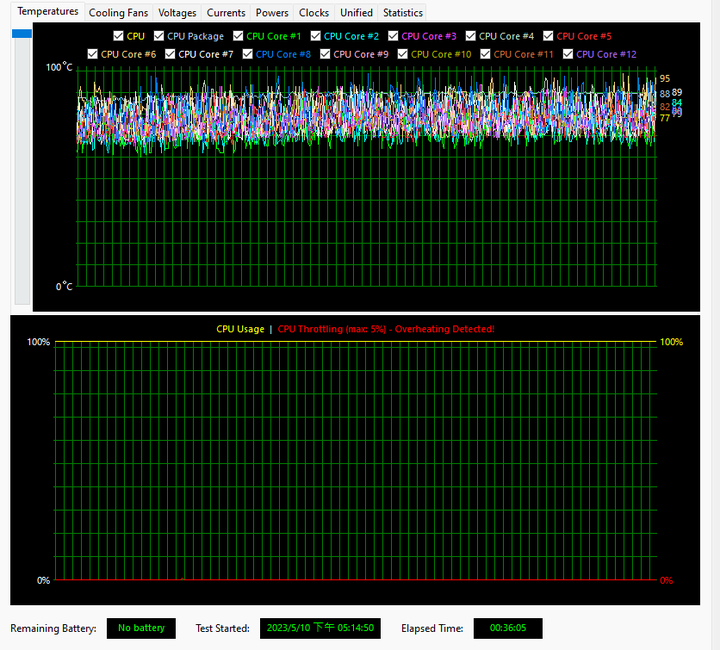Click the Elapsed Time 00:36:05 value
720x650 pixels.
click(x=508, y=628)
